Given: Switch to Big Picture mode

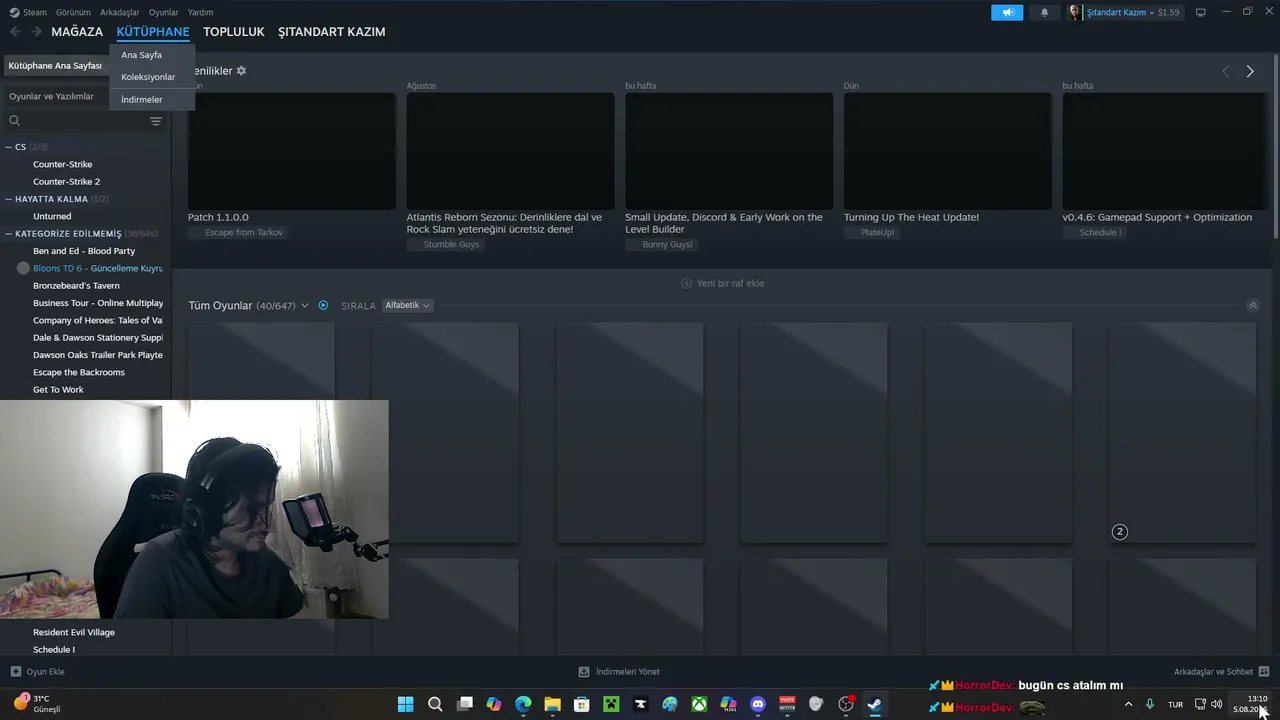Looking at the screenshot, I should (1201, 12).
